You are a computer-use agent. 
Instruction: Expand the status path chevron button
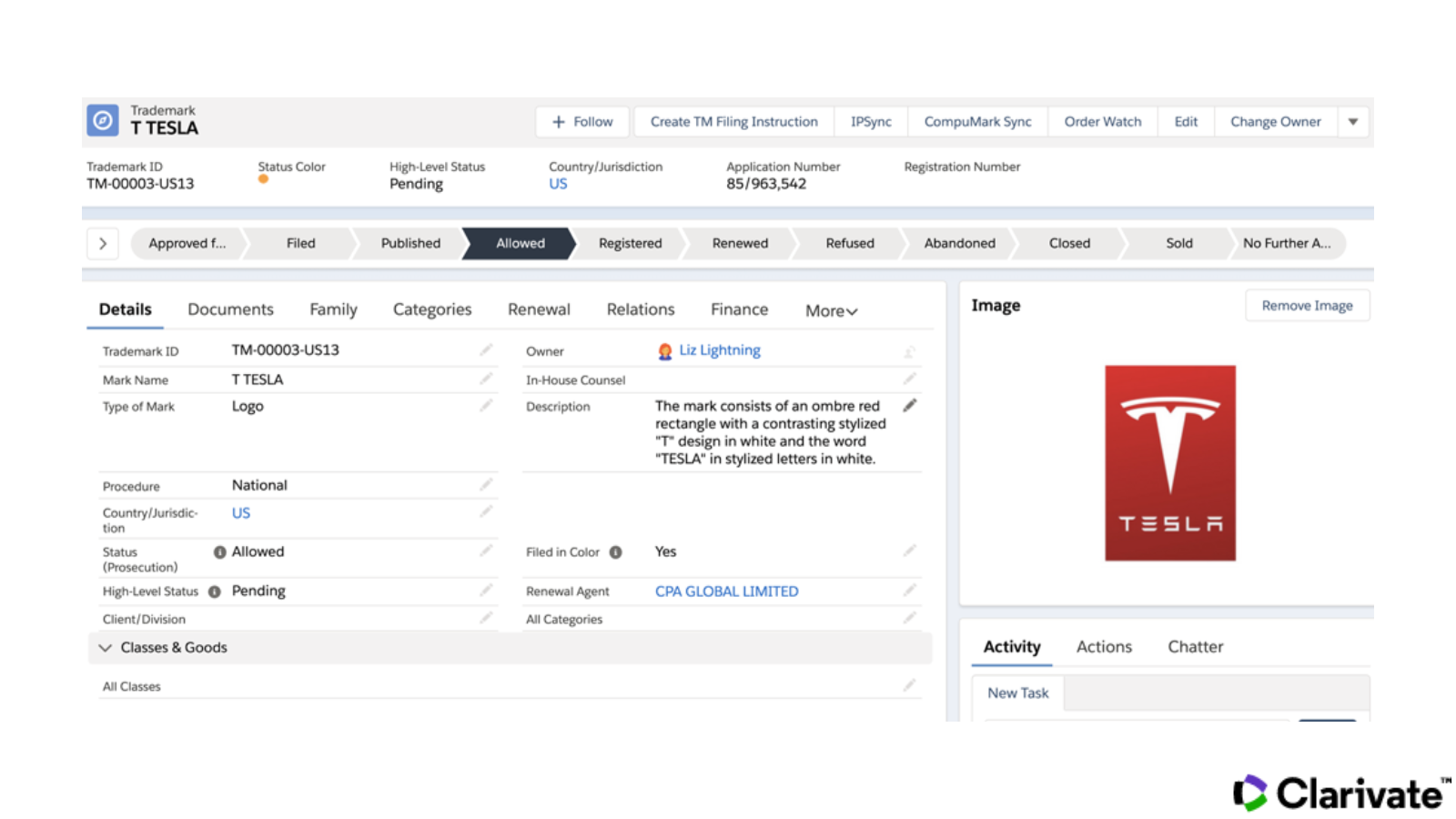tap(103, 243)
